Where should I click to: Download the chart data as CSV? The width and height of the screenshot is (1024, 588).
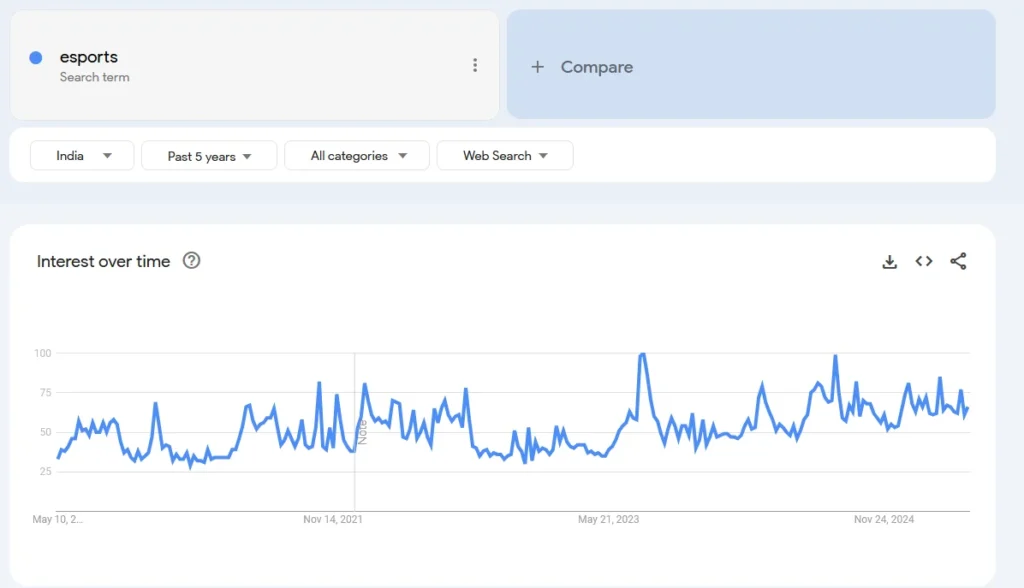click(889, 262)
